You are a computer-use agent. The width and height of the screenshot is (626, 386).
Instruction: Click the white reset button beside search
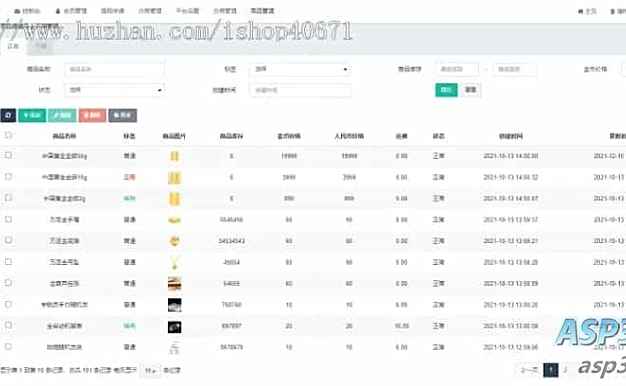tap(471, 90)
